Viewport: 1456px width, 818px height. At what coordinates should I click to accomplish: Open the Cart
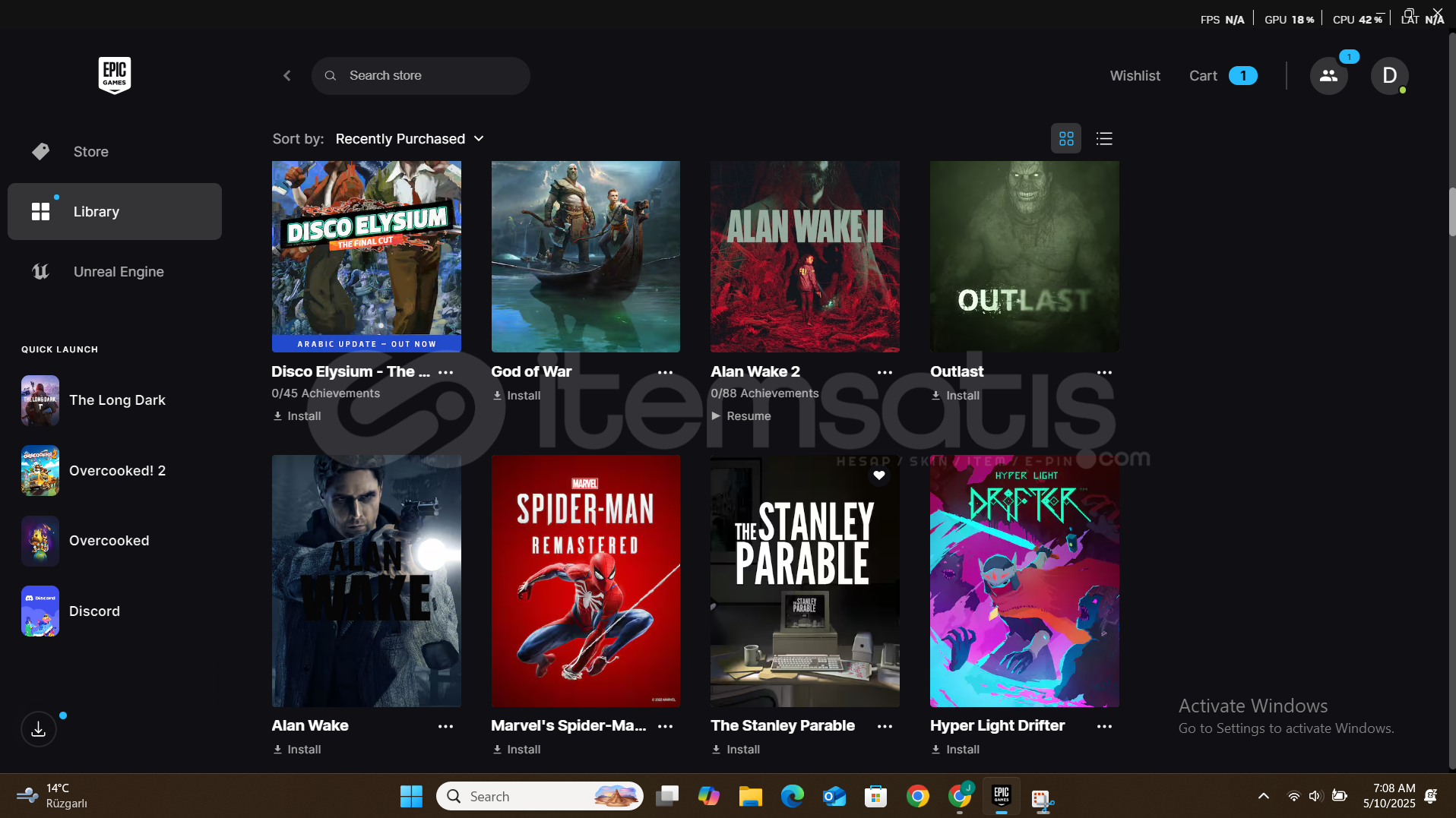[1223, 76]
